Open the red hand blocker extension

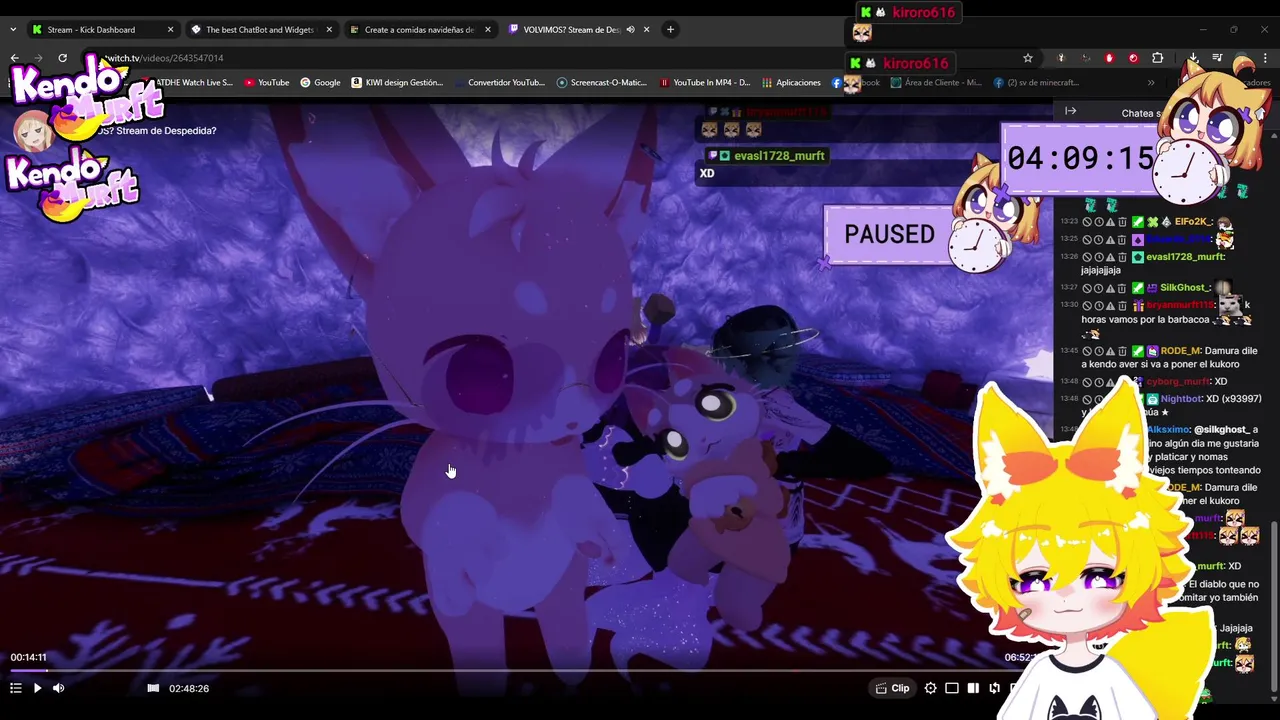pos(1109,58)
